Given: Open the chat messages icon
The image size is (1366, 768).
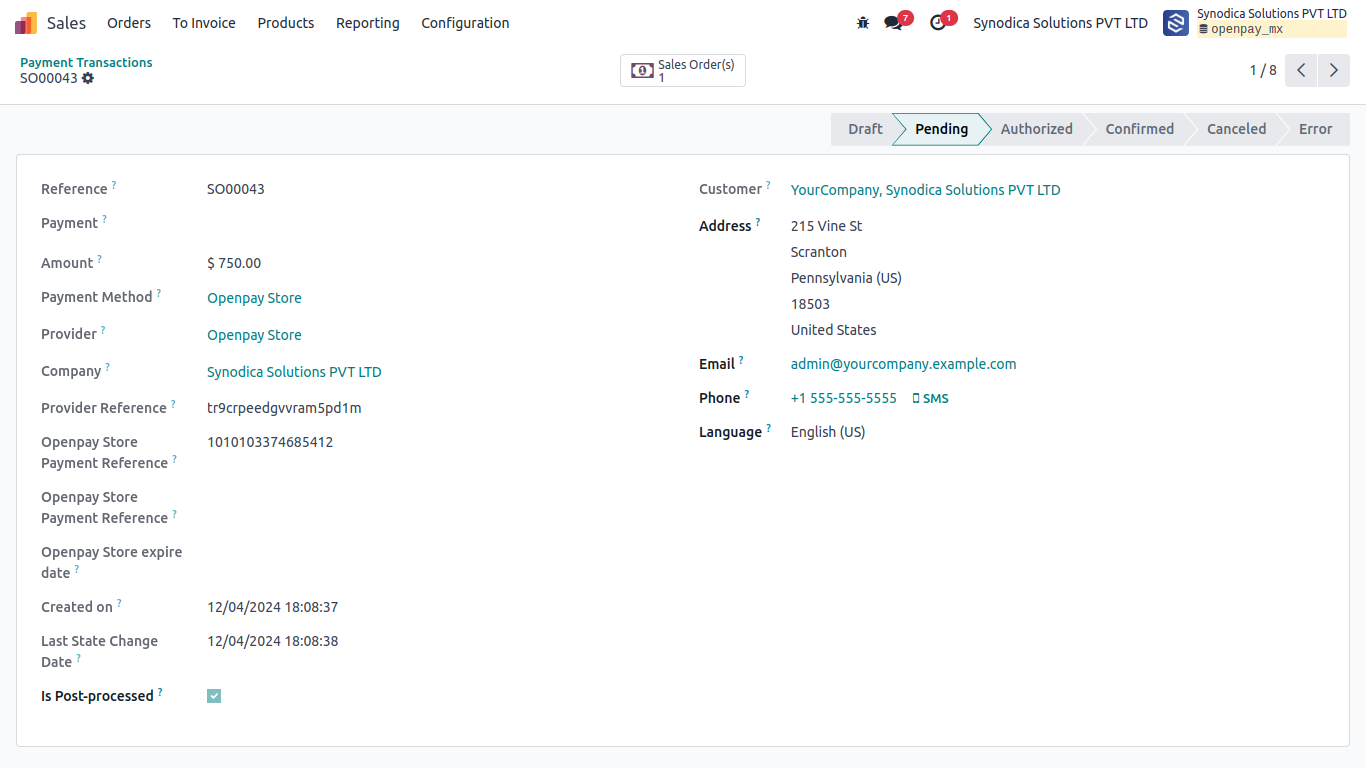Looking at the screenshot, I should 894,22.
